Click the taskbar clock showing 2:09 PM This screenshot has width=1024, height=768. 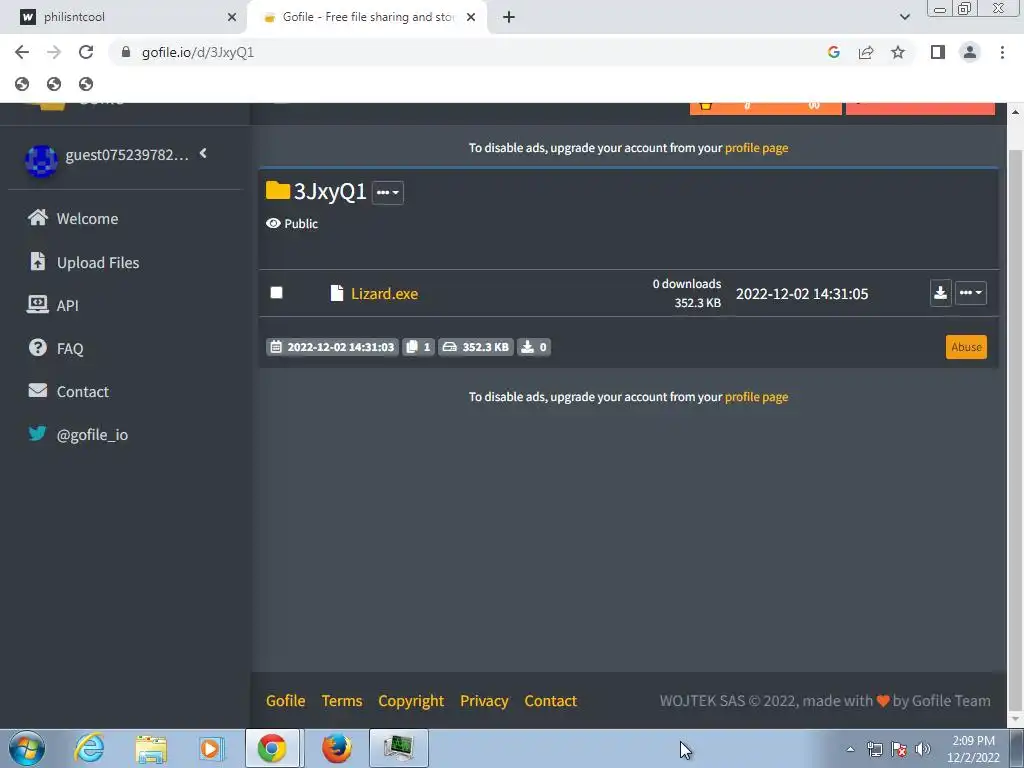click(x=973, y=748)
